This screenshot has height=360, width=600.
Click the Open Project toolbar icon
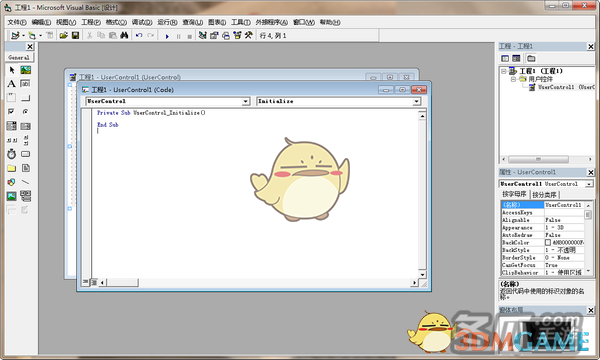coord(63,36)
